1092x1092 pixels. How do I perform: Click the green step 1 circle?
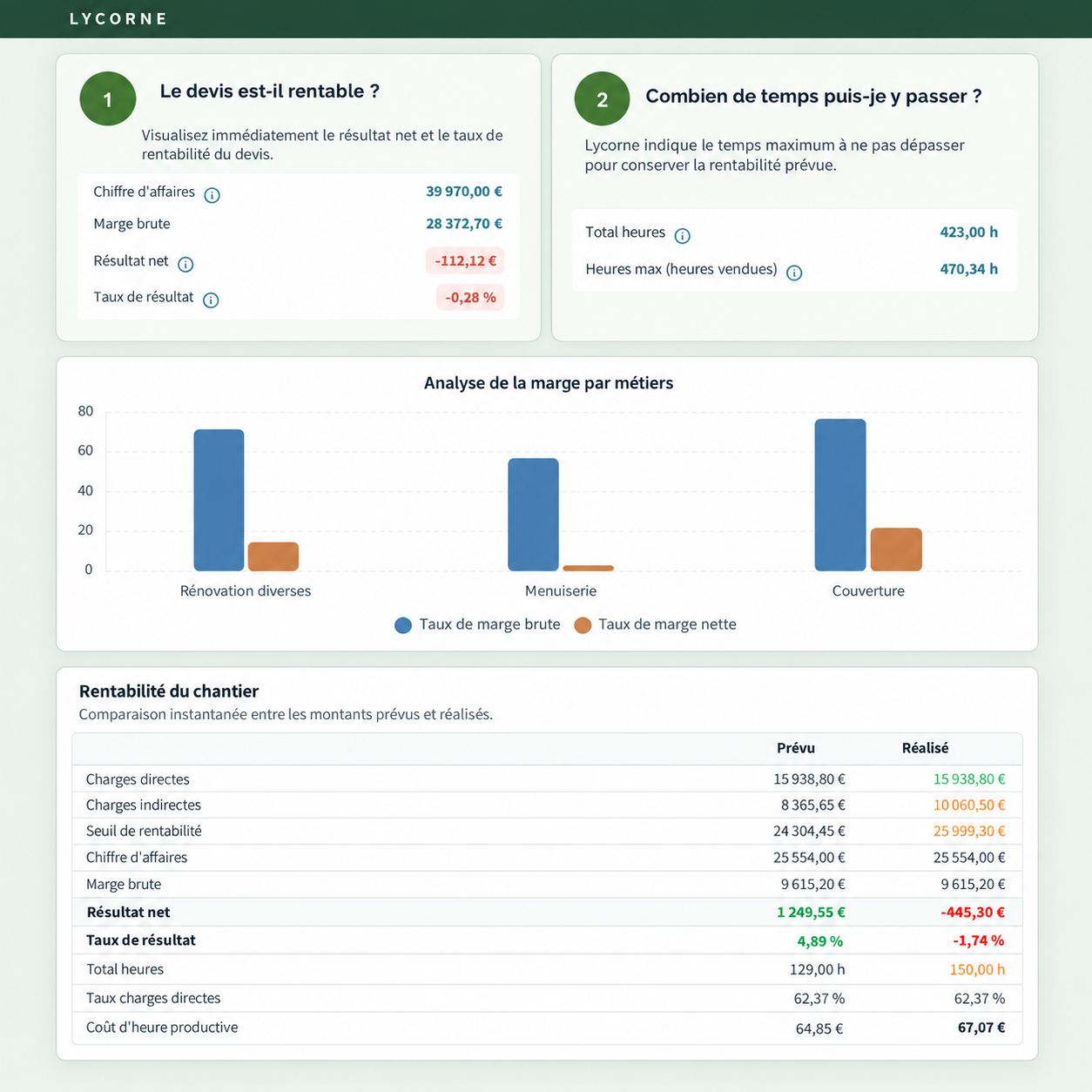[108, 99]
